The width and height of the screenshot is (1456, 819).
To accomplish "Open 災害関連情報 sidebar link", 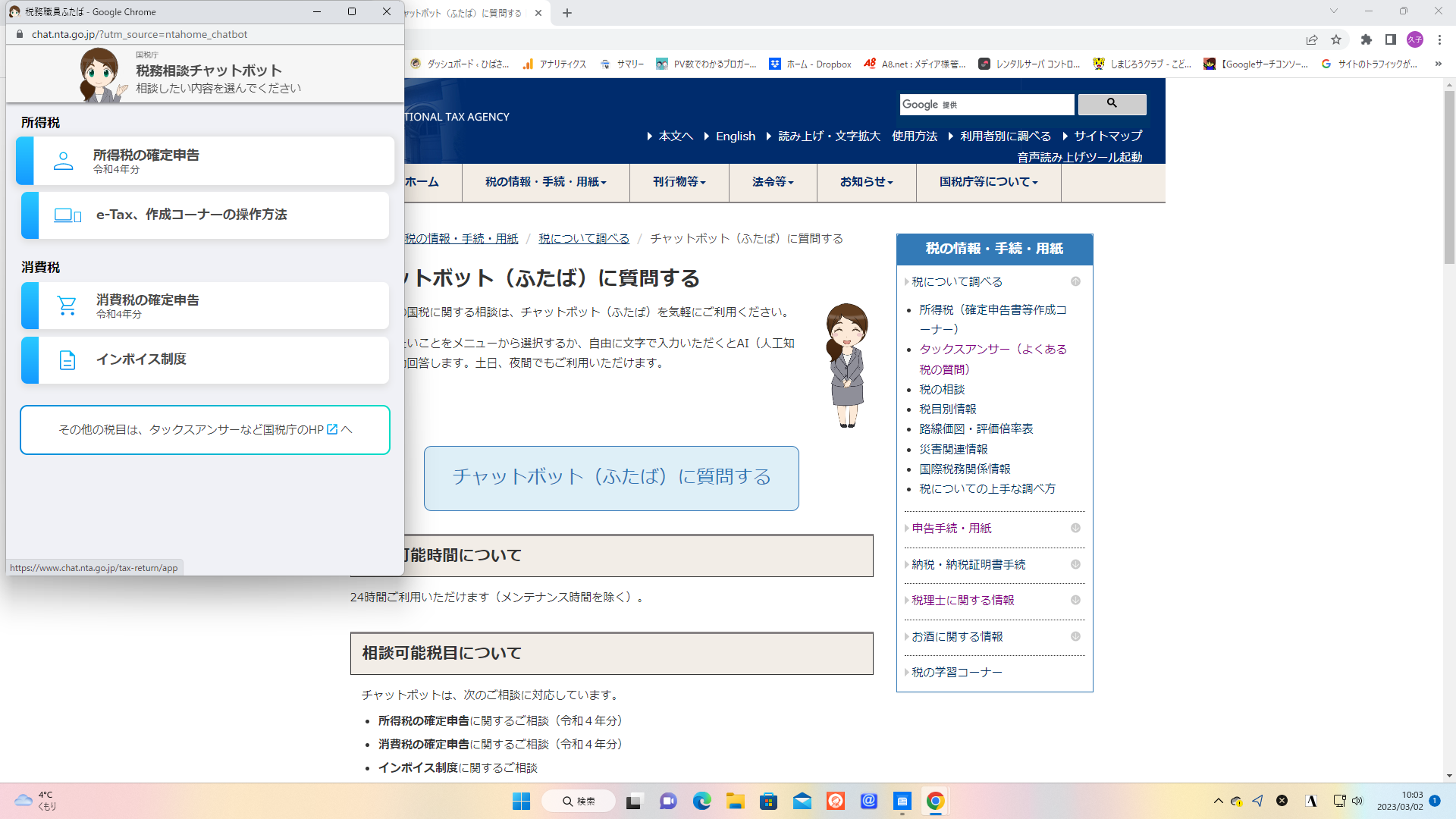I will [953, 450].
